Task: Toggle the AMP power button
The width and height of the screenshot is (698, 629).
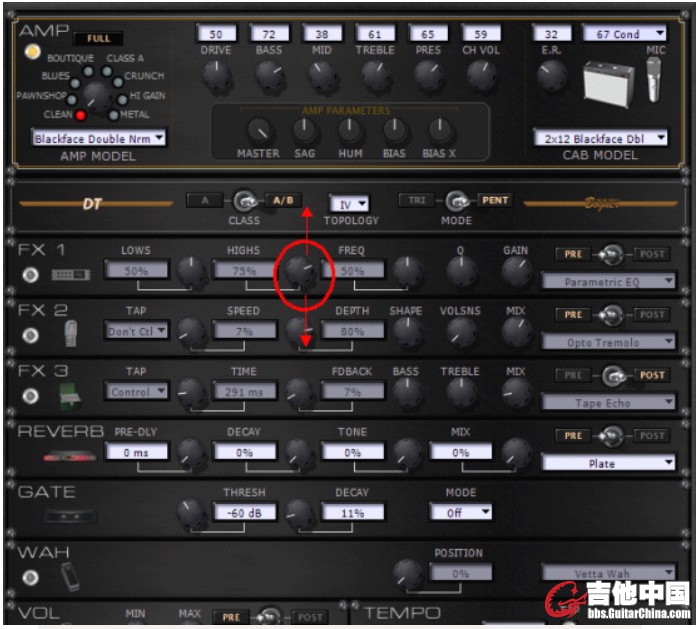Action: point(32,52)
